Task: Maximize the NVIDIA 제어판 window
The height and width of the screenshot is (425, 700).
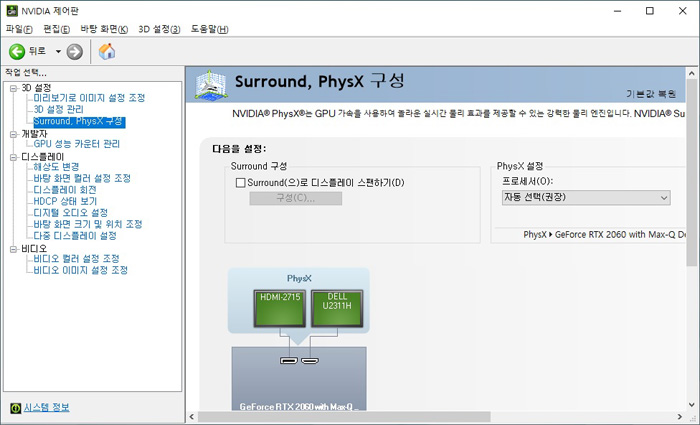Action: click(650, 11)
